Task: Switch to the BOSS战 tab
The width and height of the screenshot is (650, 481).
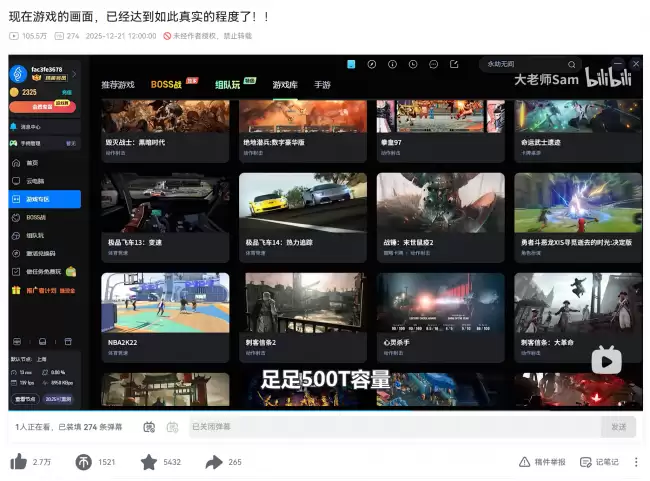Action: point(166,85)
